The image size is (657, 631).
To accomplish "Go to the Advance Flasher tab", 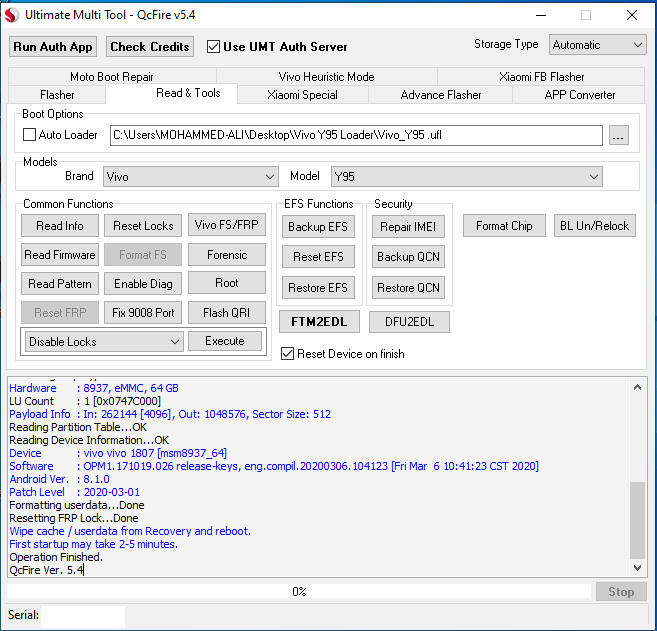I will [441, 95].
